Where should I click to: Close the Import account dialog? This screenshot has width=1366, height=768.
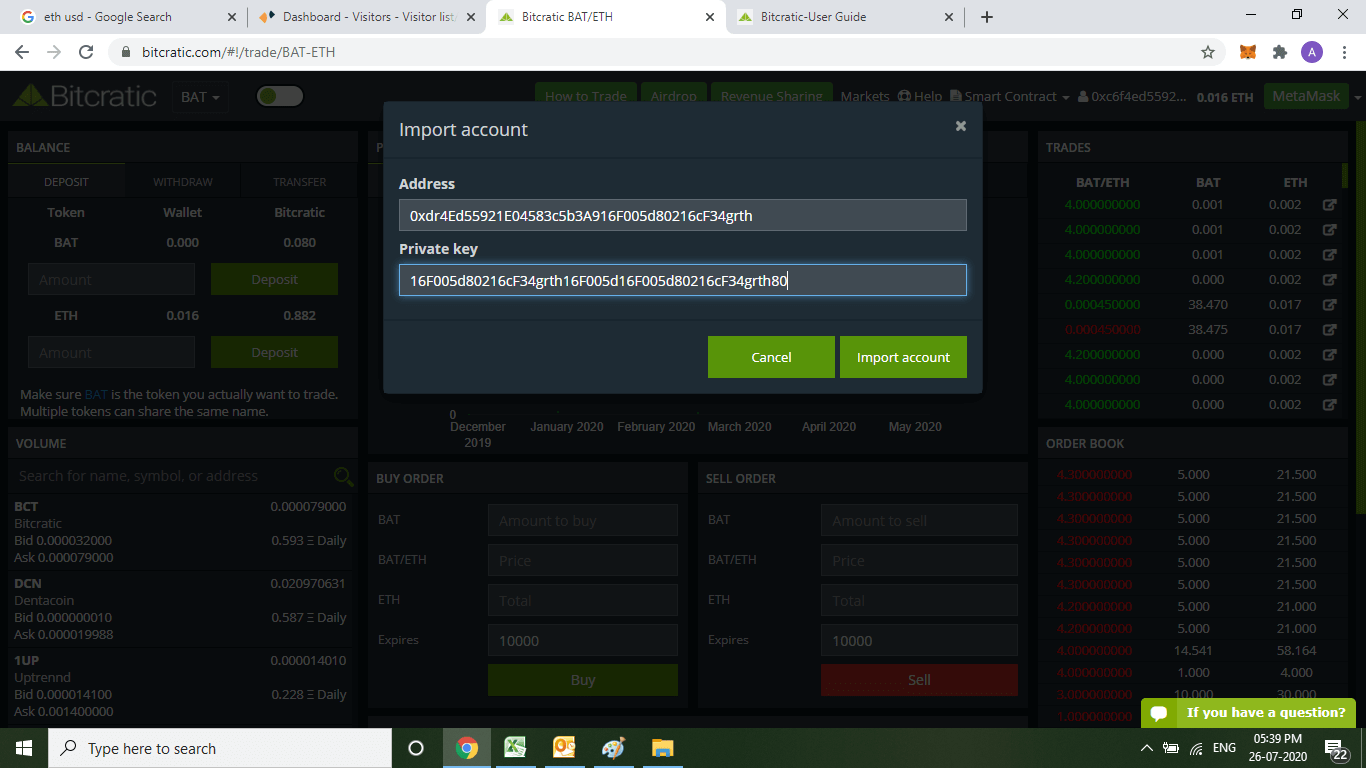[961, 126]
